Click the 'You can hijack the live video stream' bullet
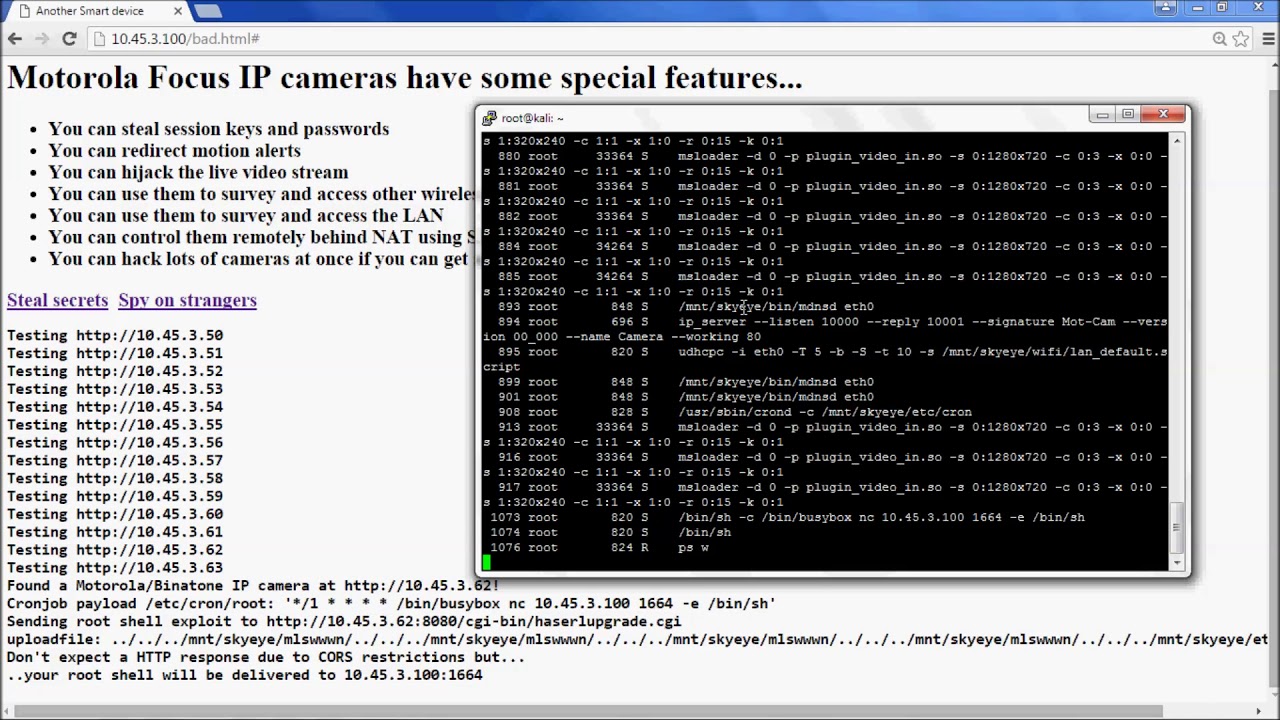Image resolution: width=1280 pixels, height=720 pixels. click(198, 172)
